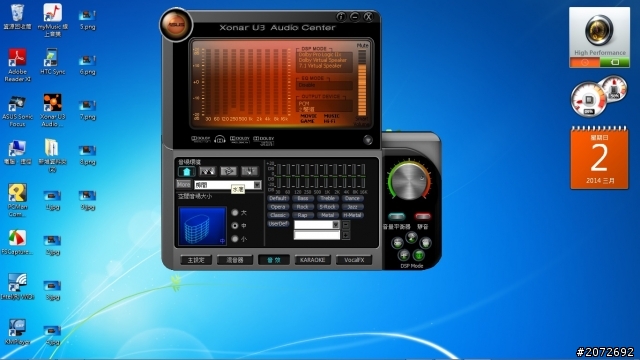
Task: Toggle the High Performance power plan gadget
Action: 599,37
